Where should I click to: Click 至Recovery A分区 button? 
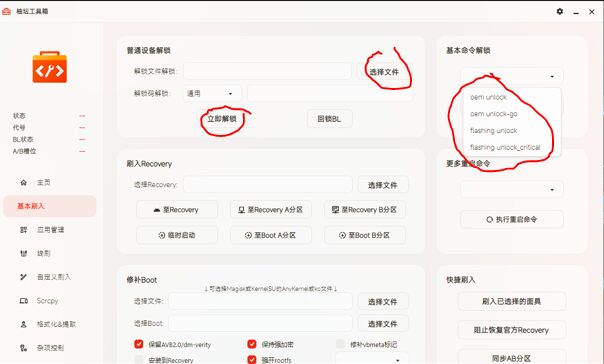270,210
